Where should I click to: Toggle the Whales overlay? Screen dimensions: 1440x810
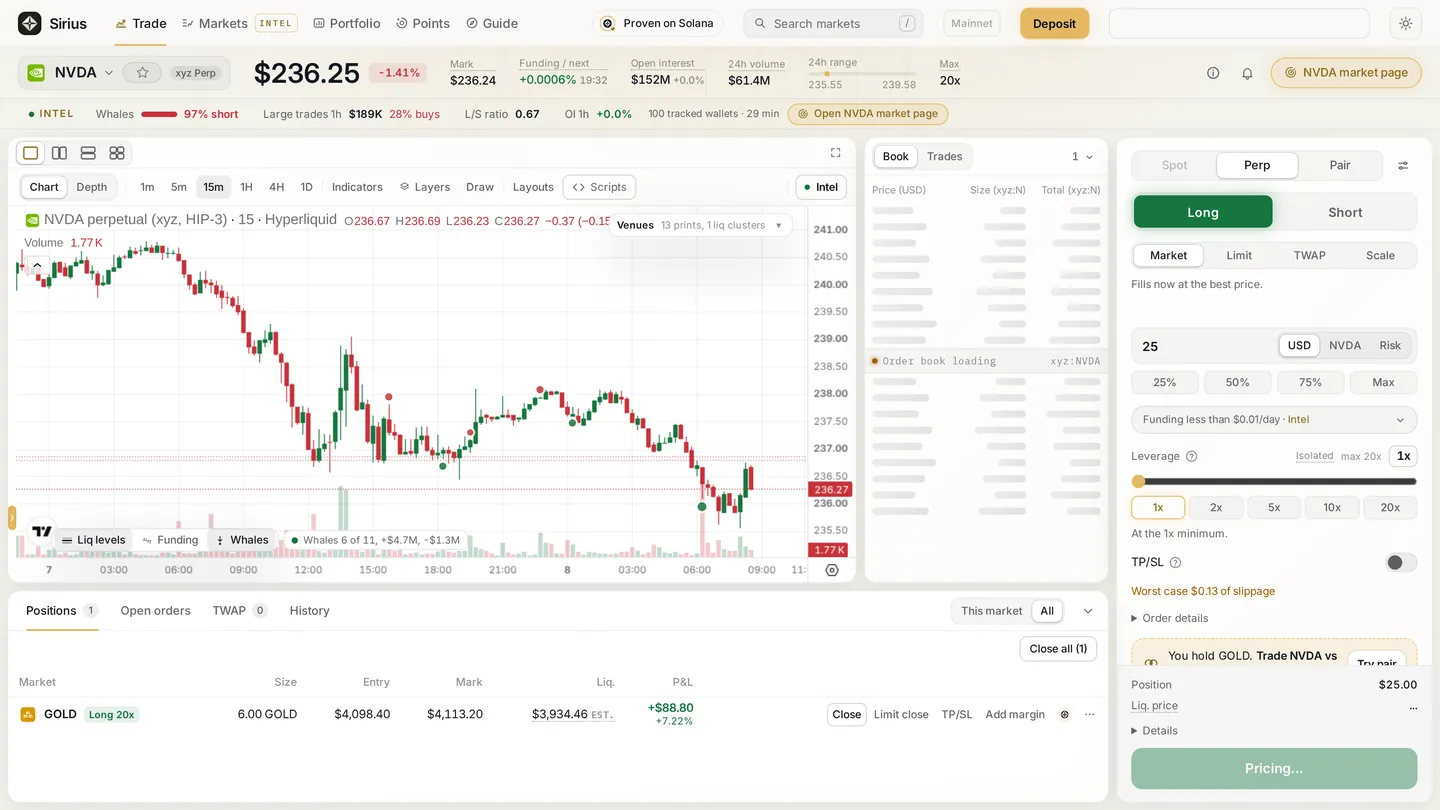click(x=242, y=540)
